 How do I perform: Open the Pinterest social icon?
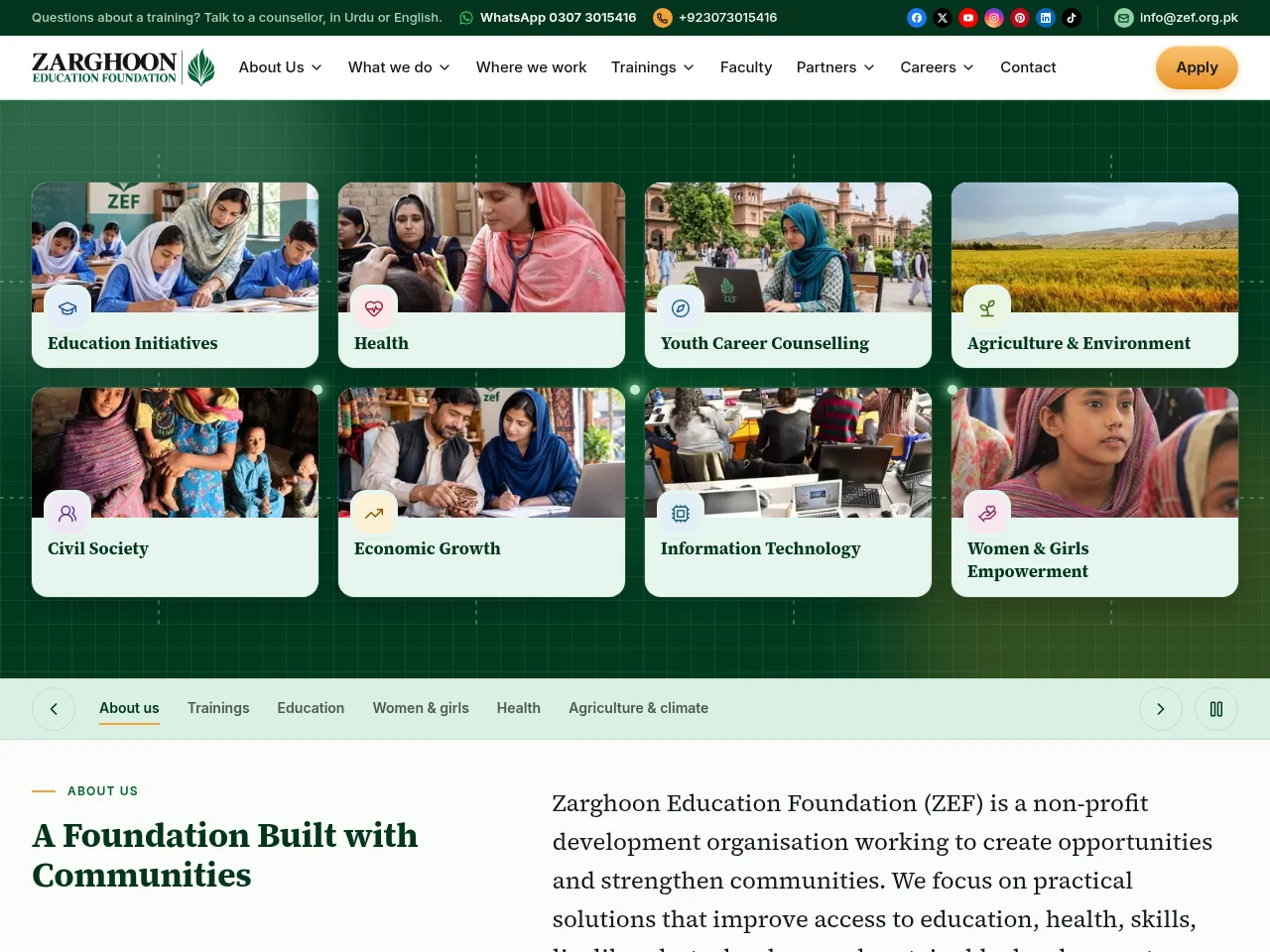coord(1020,18)
